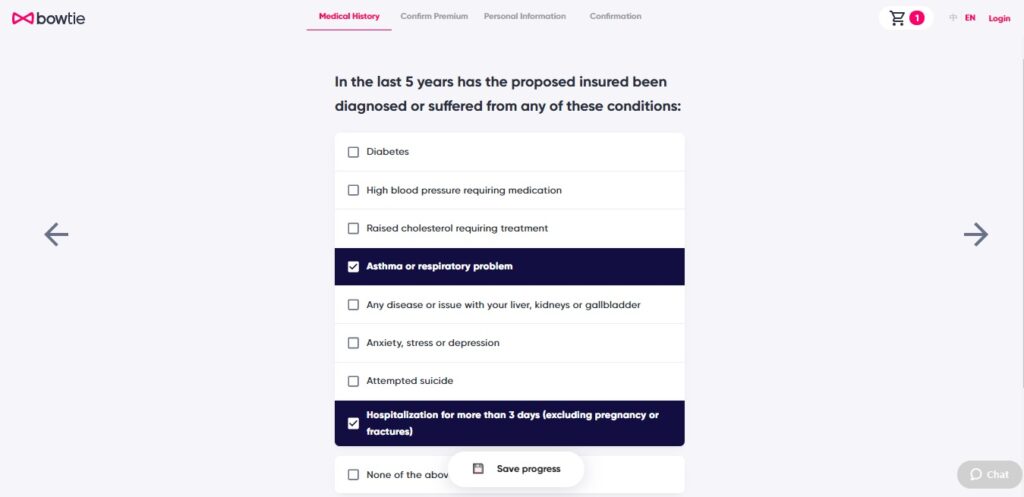
Task: Check Raised cholesterol requiring treatment
Action: point(353,228)
